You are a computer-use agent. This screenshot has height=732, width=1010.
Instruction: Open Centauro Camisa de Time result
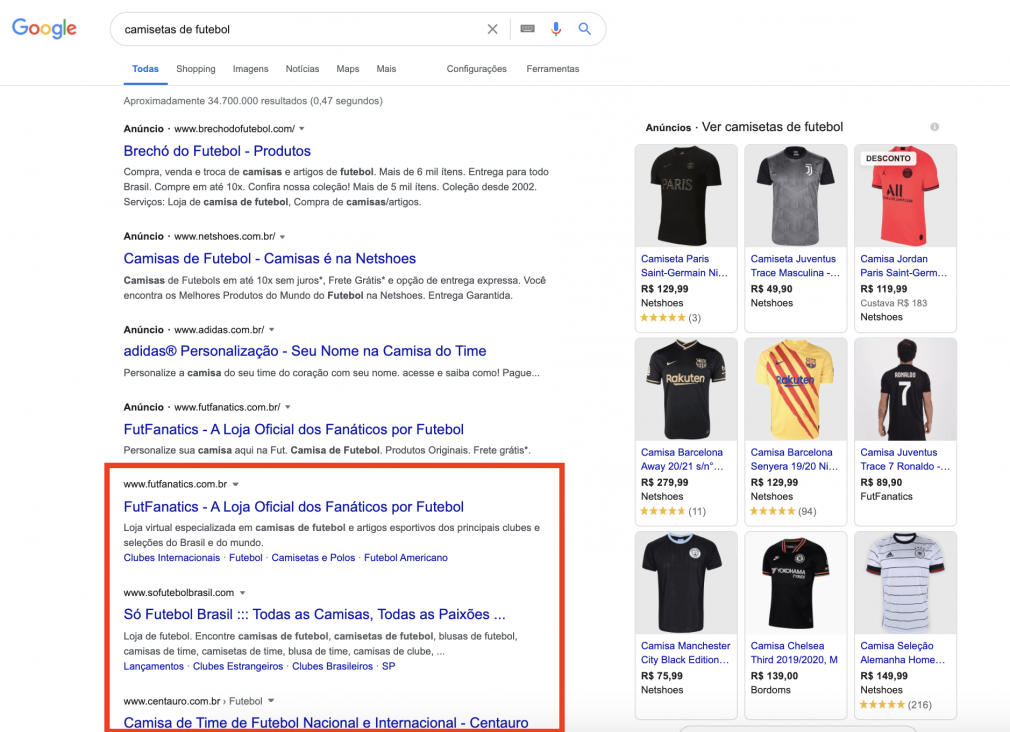click(326, 722)
